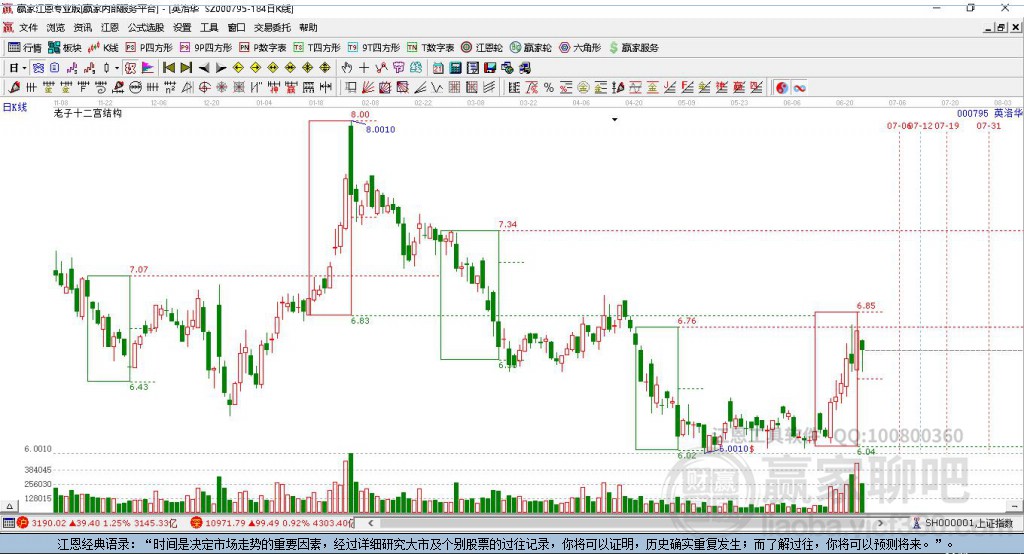The height and width of the screenshot is (554, 1024).
Task: Open the 设置 menu
Action: tap(182, 27)
